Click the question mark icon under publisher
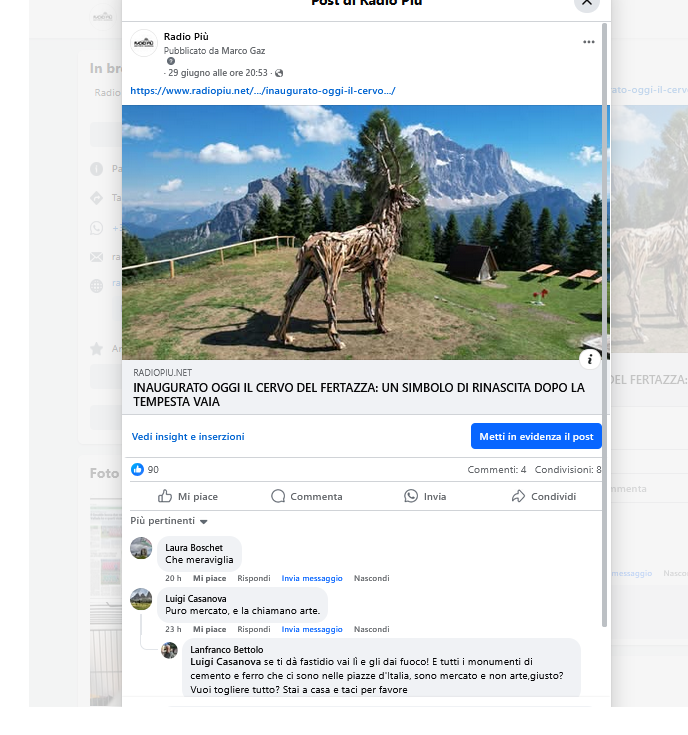Screen dimensions: 688x735 click(171, 61)
